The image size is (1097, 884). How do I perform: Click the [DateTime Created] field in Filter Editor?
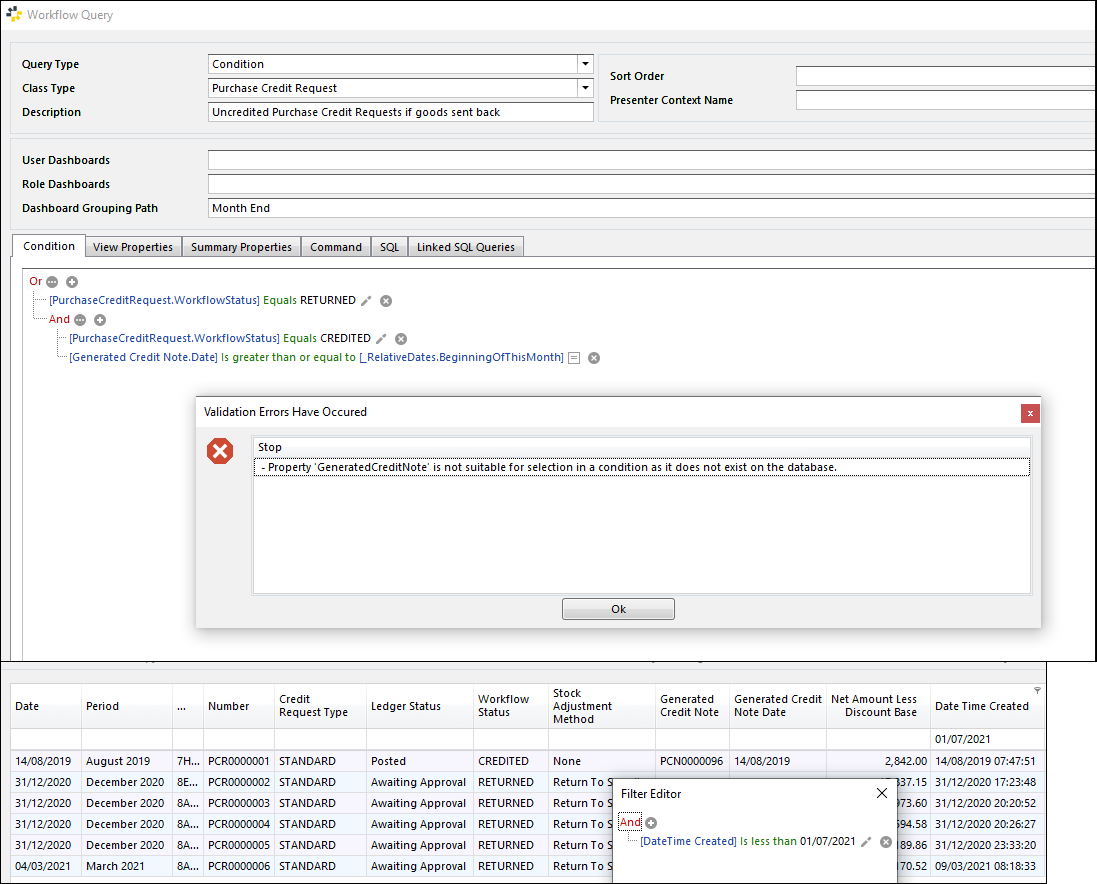pyautogui.click(x=688, y=841)
